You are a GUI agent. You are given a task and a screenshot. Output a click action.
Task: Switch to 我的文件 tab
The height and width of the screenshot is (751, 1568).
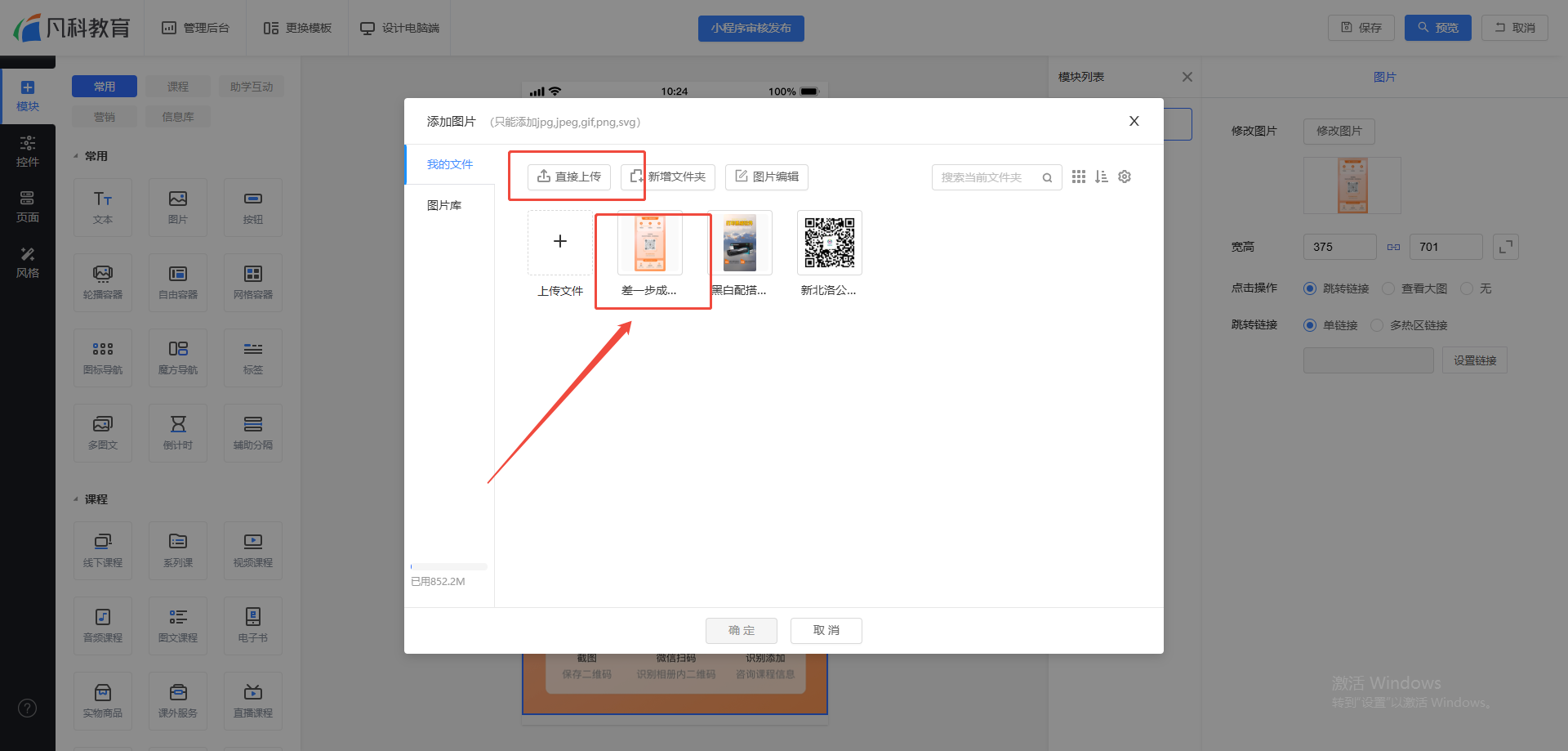pos(449,164)
